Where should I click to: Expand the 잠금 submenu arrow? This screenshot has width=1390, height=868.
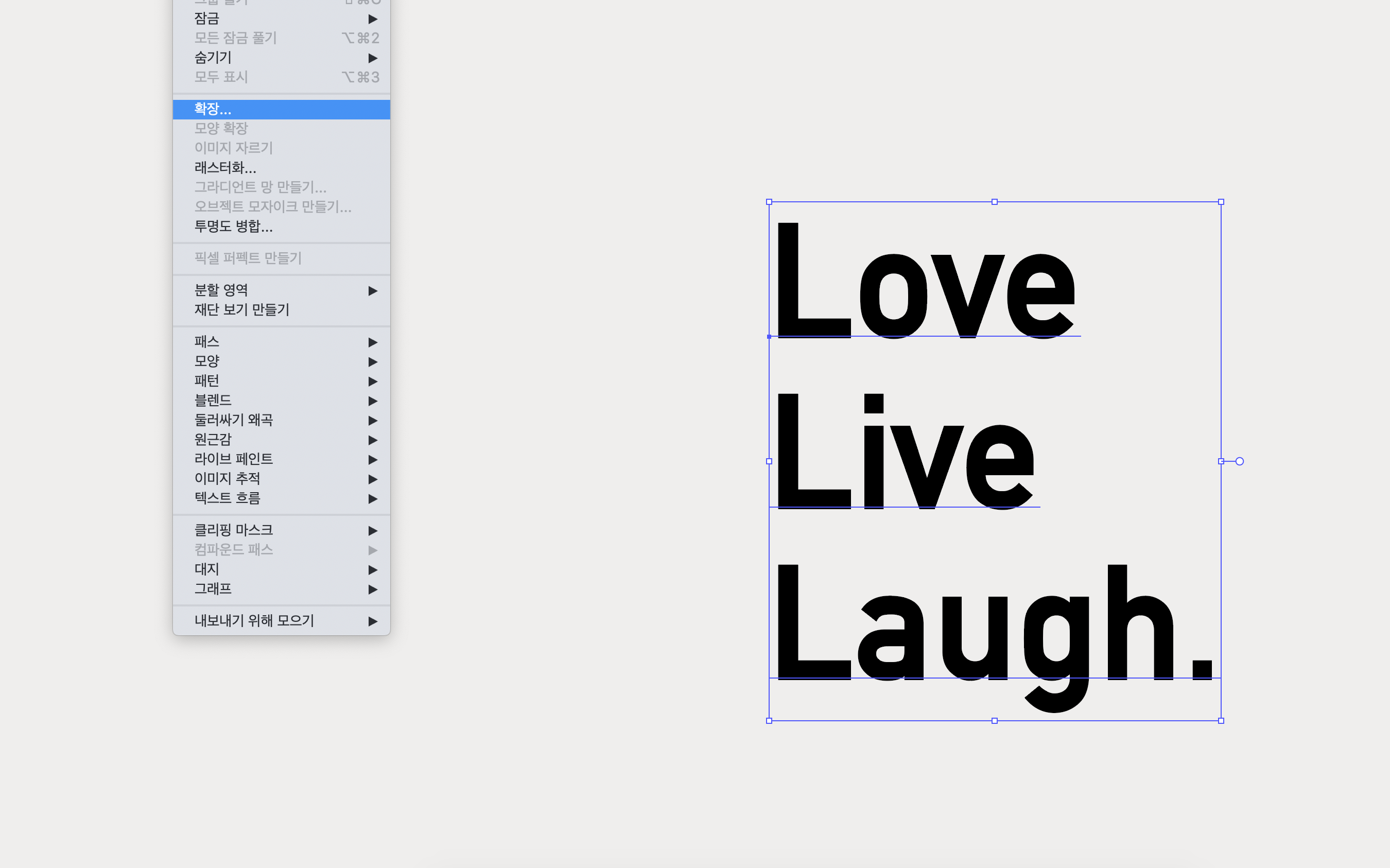pyautogui.click(x=372, y=19)
